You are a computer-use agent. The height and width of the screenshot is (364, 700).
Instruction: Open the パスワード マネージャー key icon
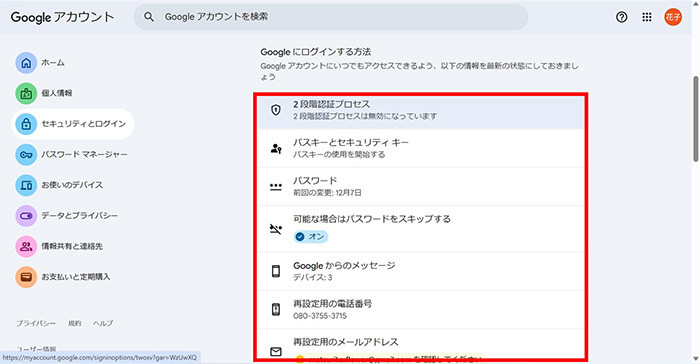[26, 155]
